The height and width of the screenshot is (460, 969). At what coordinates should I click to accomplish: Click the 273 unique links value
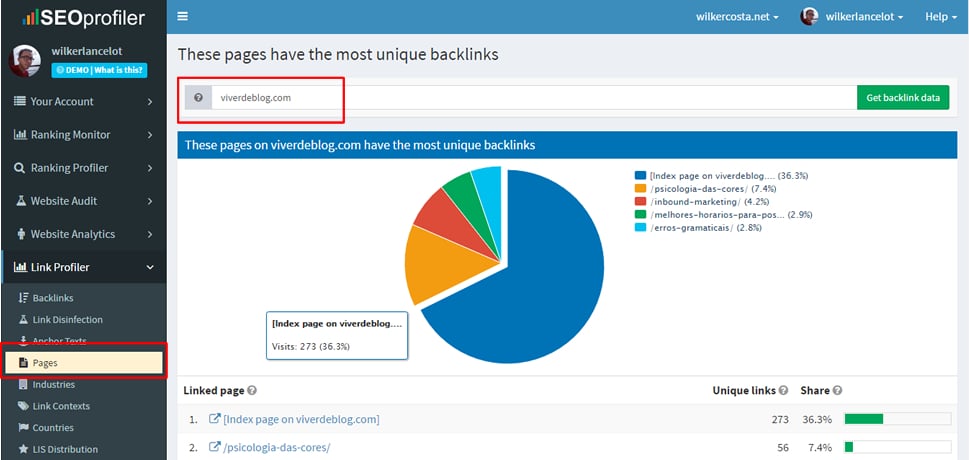pos(780,419)
